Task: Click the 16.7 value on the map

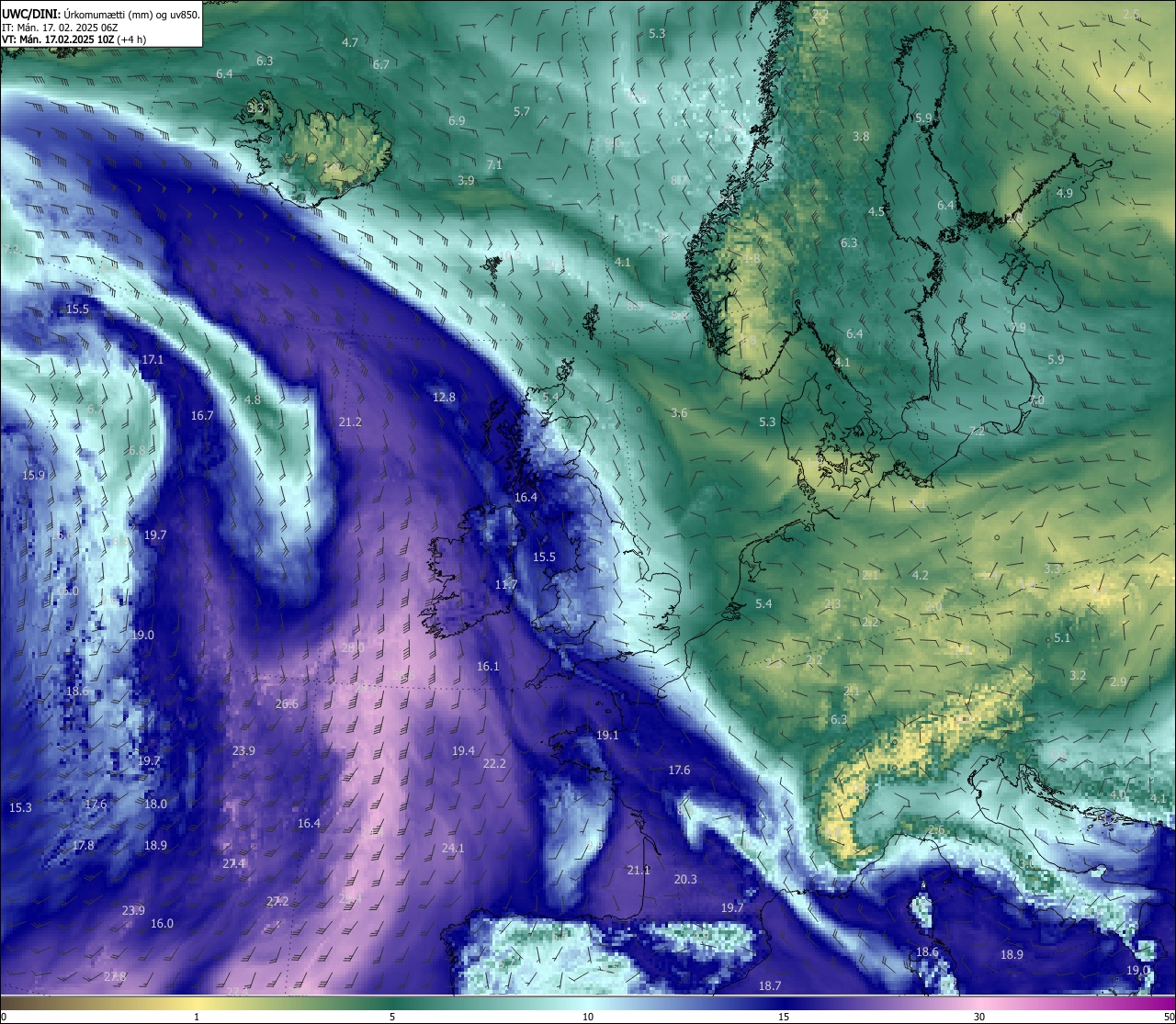Action: [x=202, y=416]
